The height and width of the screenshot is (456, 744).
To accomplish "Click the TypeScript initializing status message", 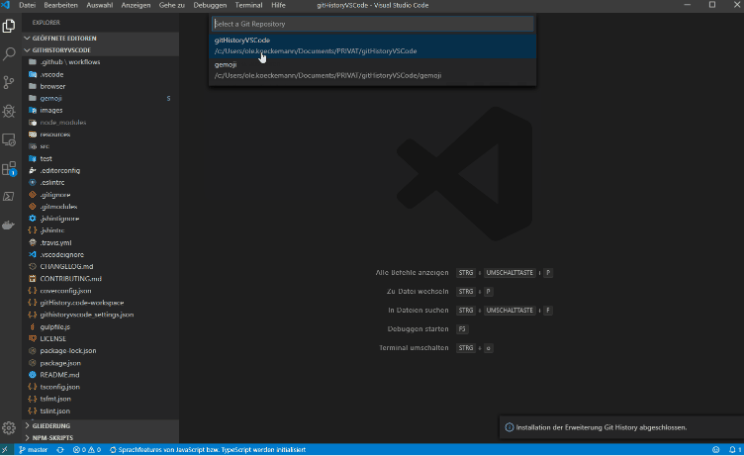I will pos(208,450).
